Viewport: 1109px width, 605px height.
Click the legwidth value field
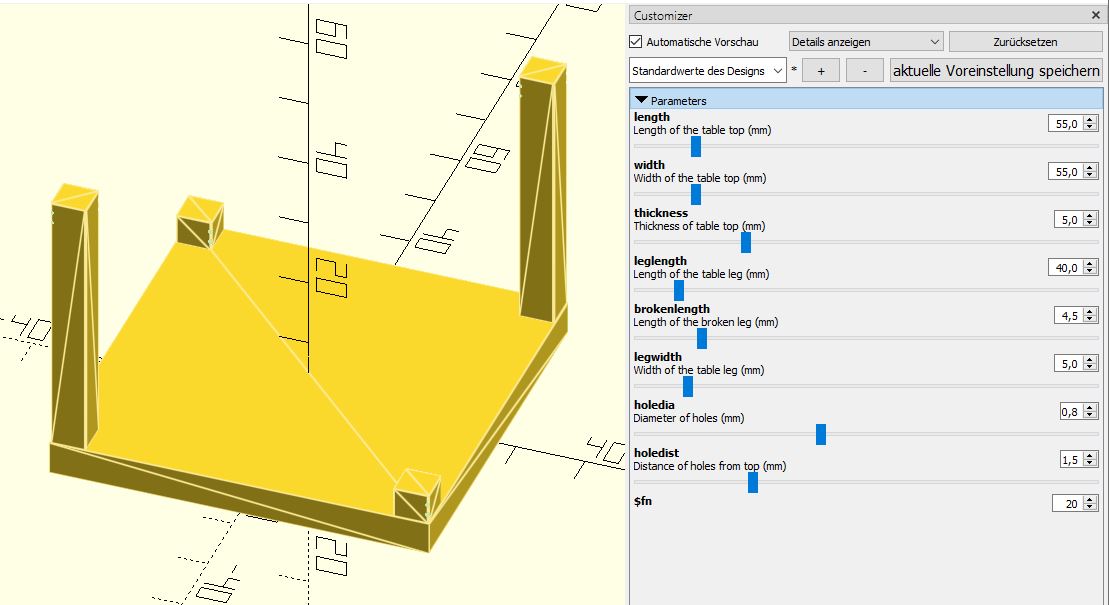[1069, 364]
